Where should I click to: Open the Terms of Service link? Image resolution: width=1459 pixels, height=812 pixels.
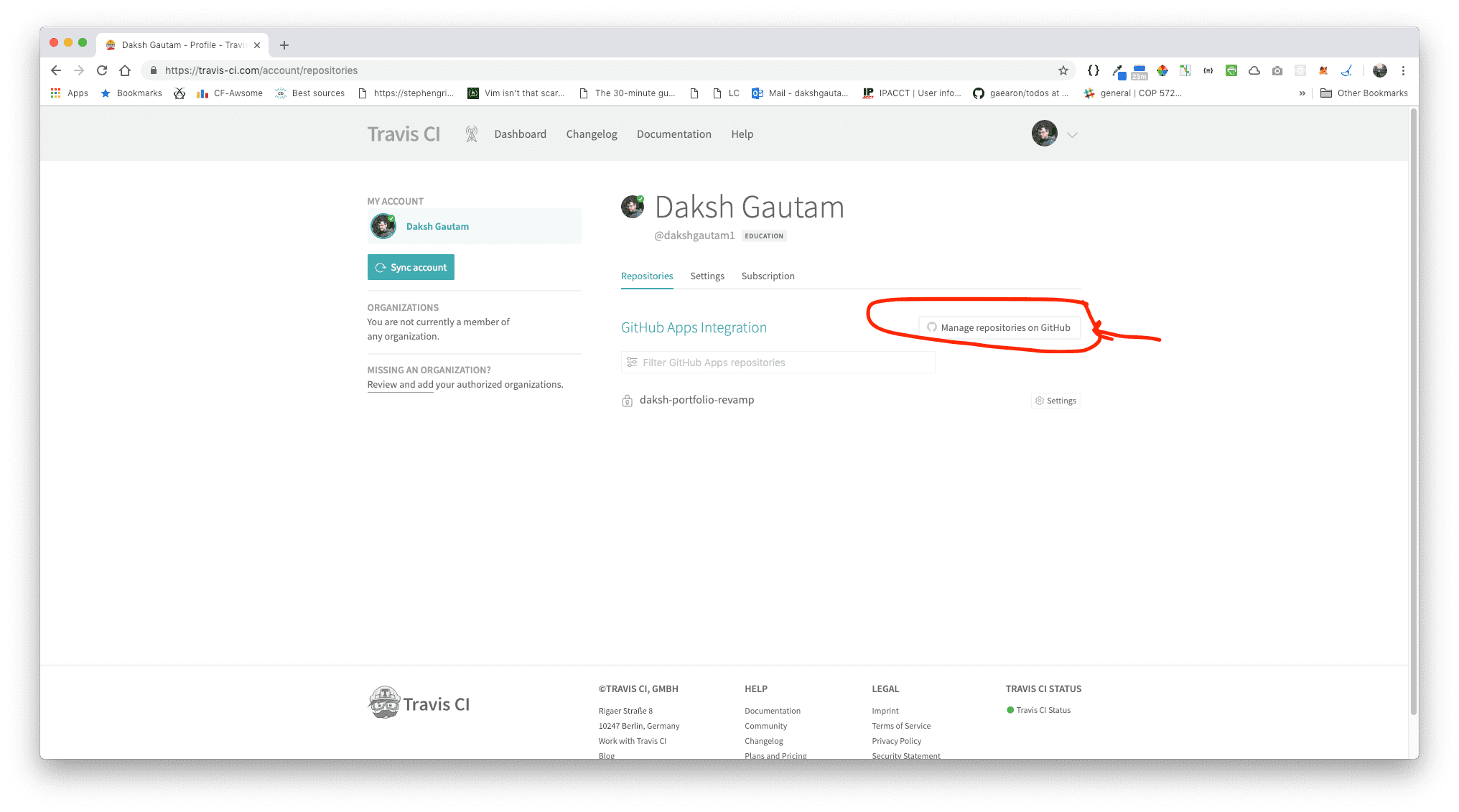pyautogui.click(x=901, y=726)
